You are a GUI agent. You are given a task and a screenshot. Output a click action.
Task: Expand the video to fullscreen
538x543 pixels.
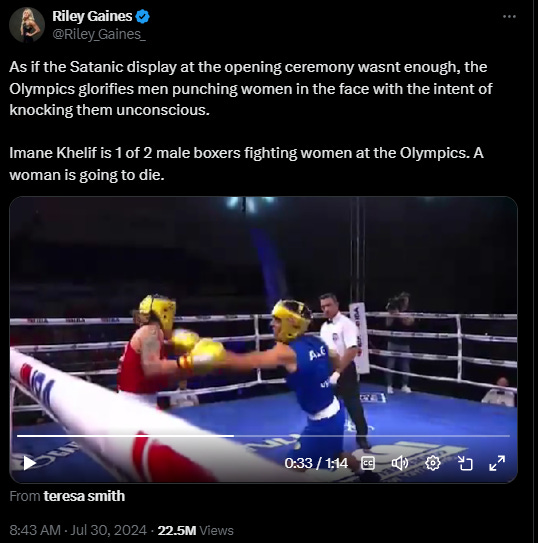pos(497,463)
